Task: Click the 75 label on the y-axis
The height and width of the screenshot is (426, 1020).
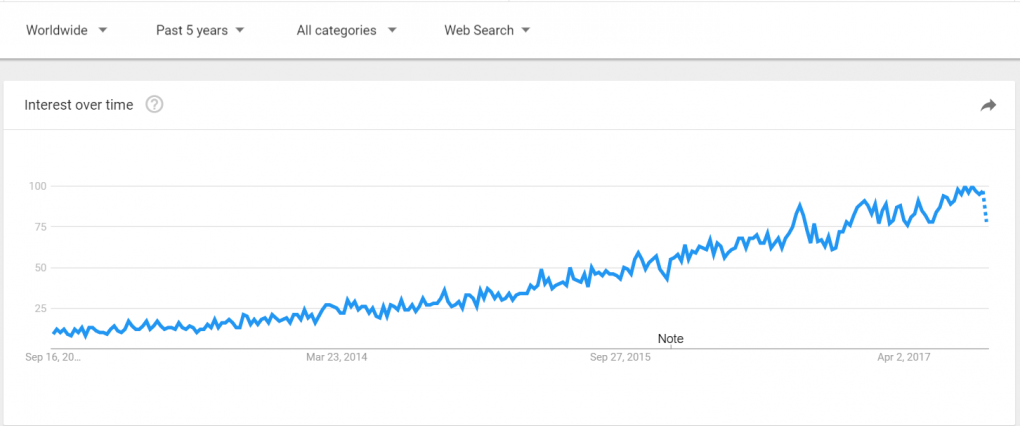Action: [x=41, y=227]
